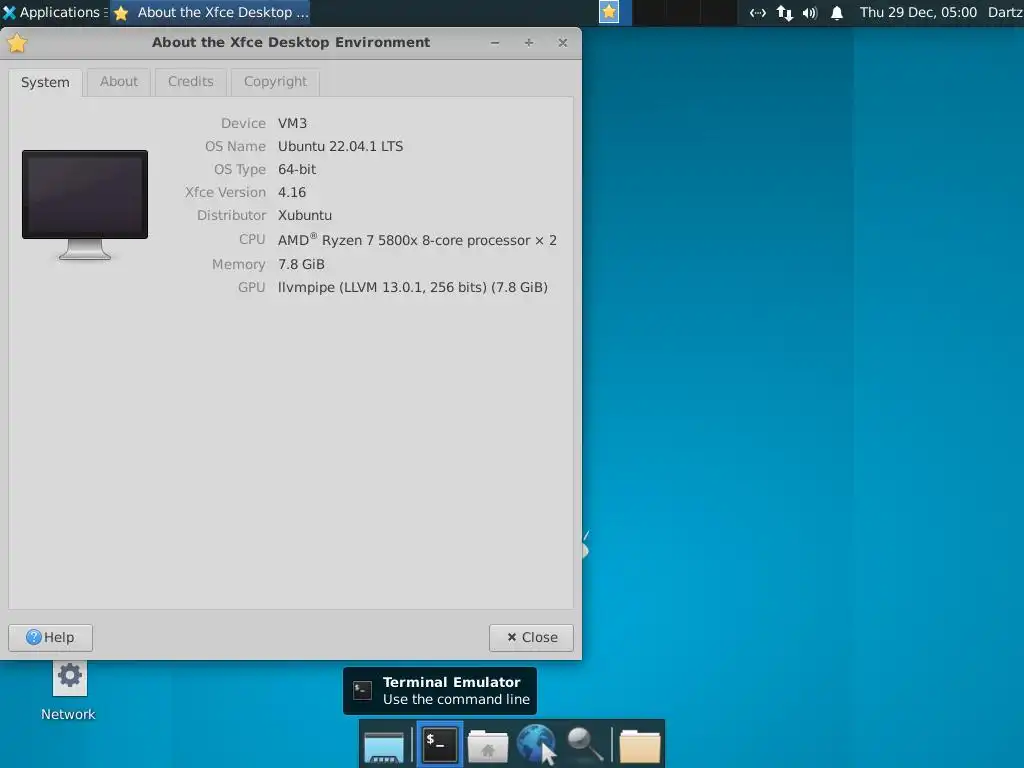Screen dimensions: 1024x768
Task: Click the Close button in the dialog
Action: coord(531,637)
